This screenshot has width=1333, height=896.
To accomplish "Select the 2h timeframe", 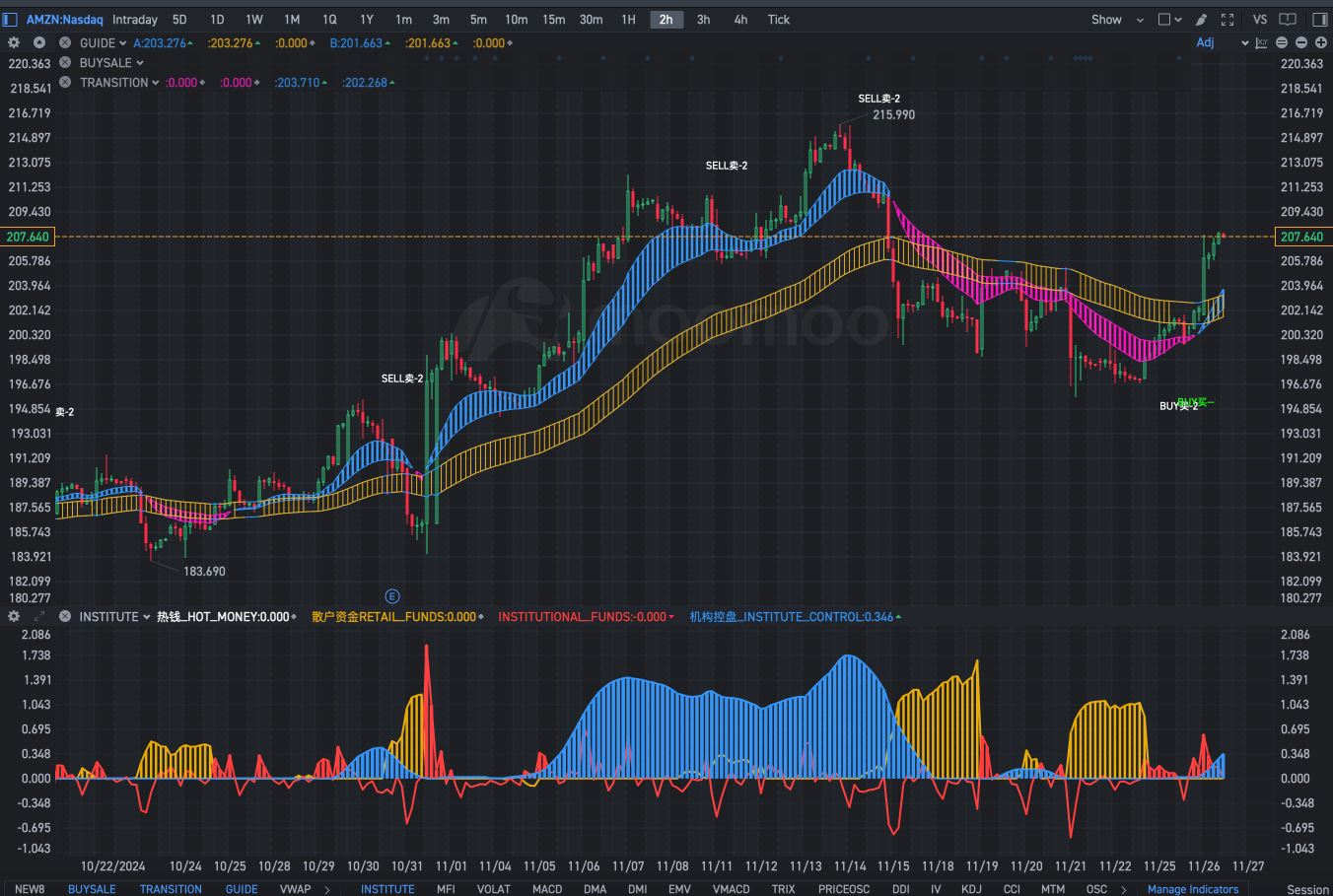I will 666,19.
